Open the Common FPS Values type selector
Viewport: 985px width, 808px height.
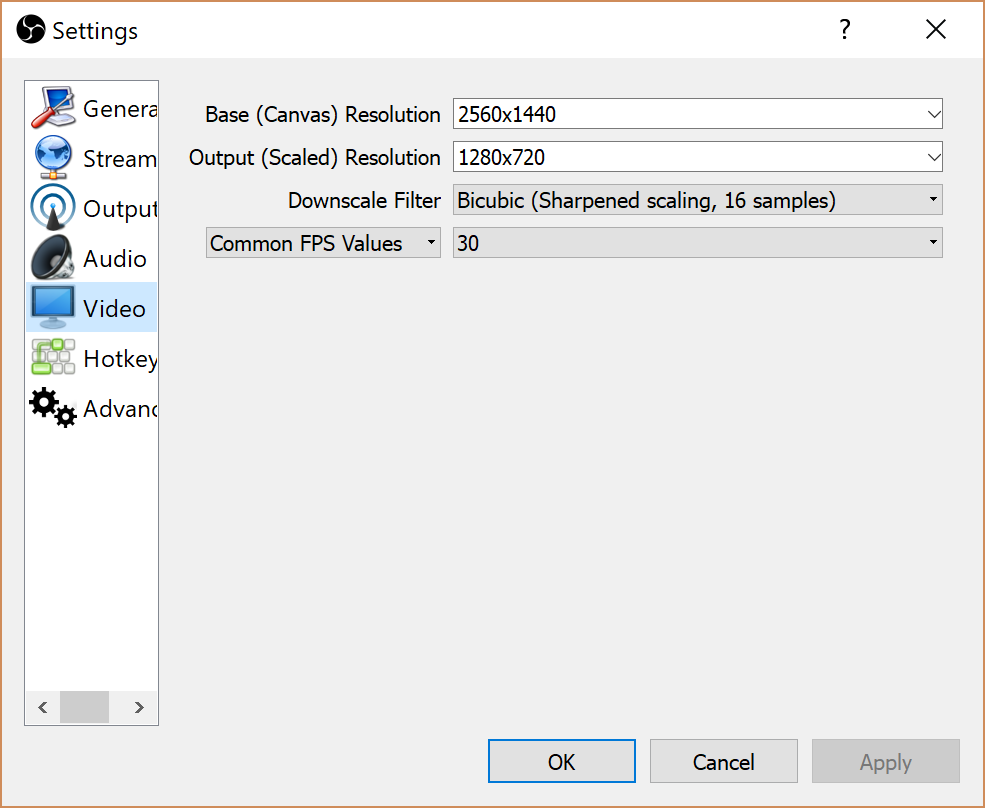click(323, 243)
